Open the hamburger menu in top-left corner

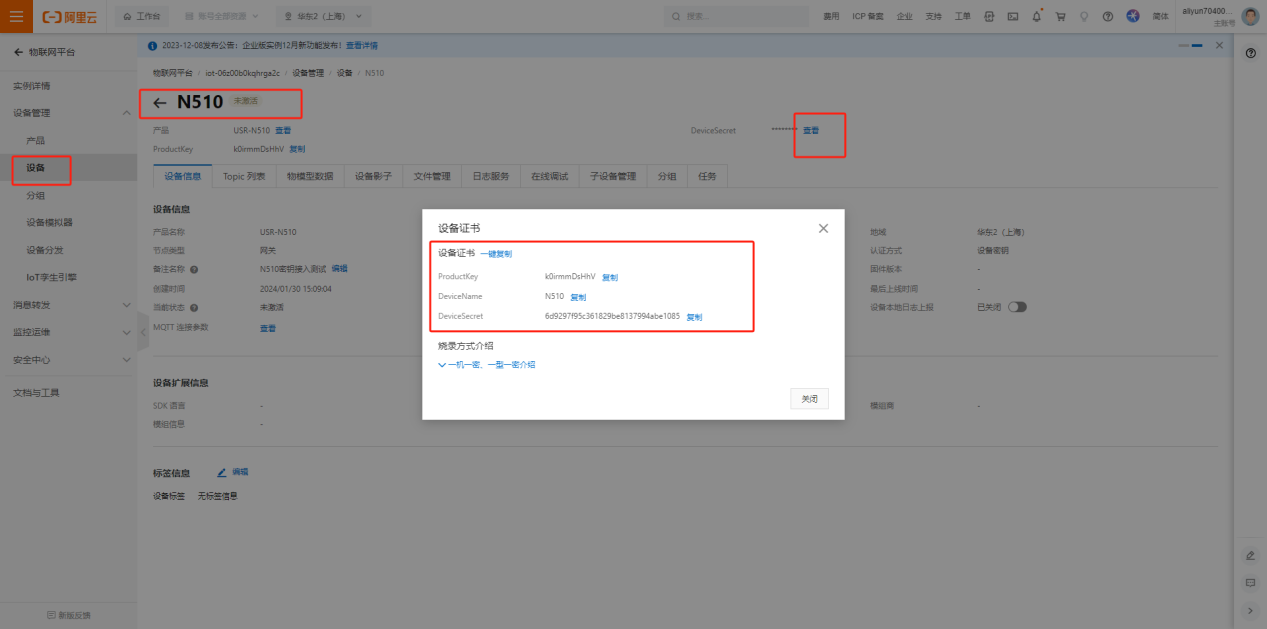pos(16,16)
